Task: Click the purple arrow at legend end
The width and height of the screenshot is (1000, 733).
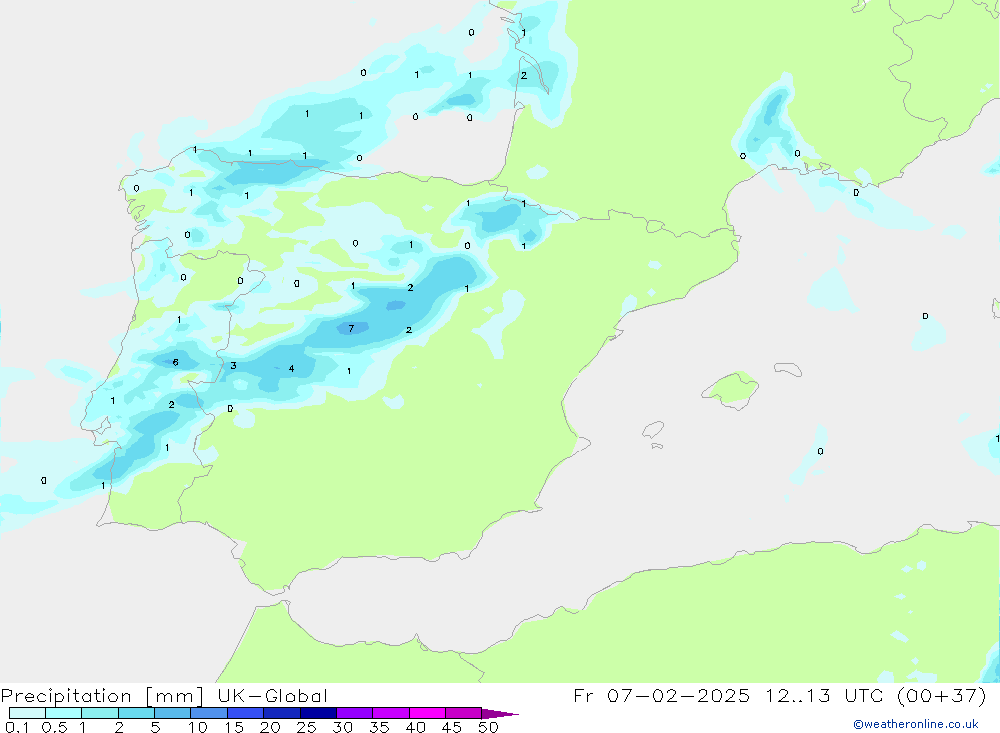Action: coord(500,714)
